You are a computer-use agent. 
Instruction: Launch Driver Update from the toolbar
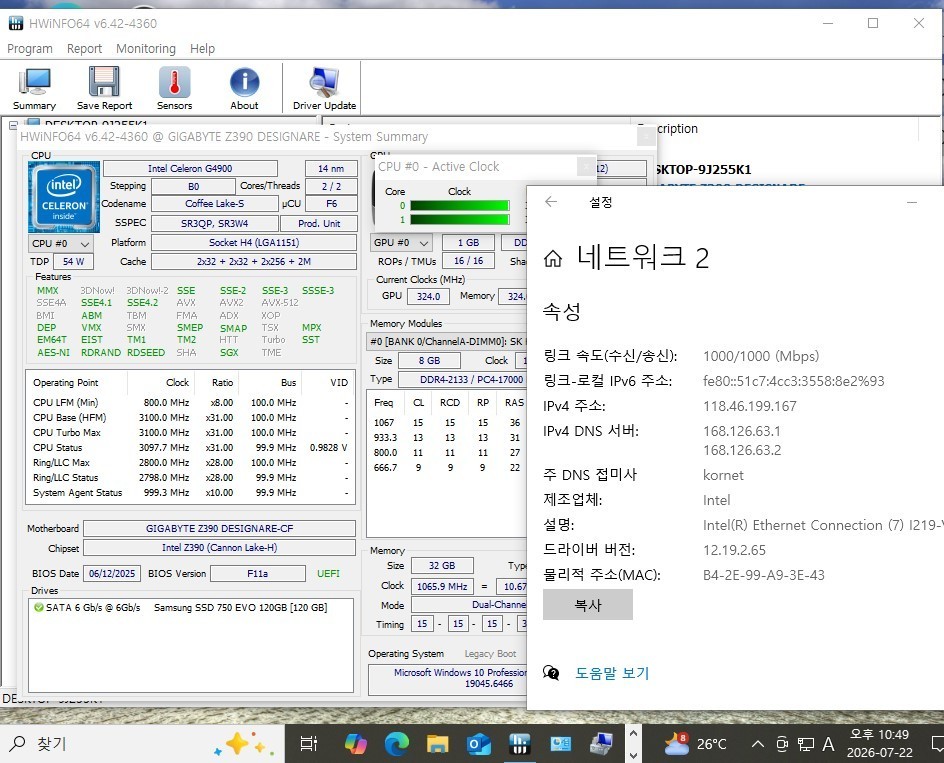pos(324,89)
